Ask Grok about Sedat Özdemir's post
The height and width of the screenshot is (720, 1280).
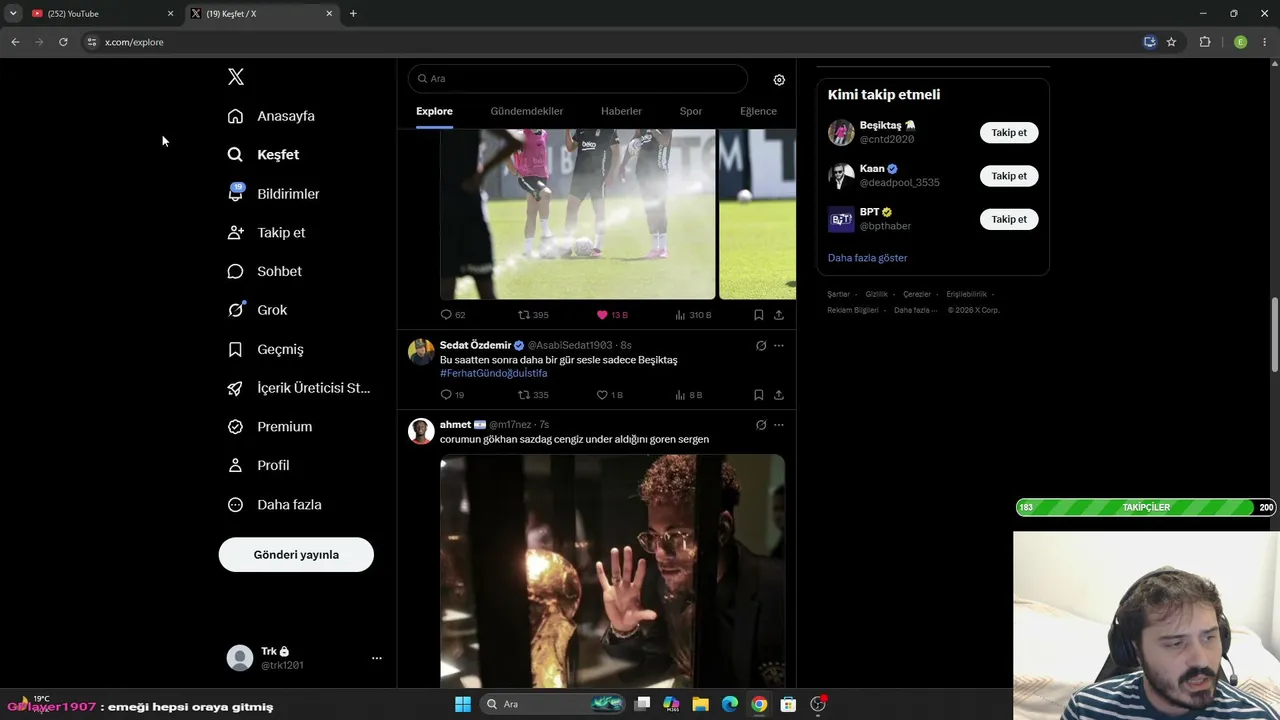[x=761, y=346]
